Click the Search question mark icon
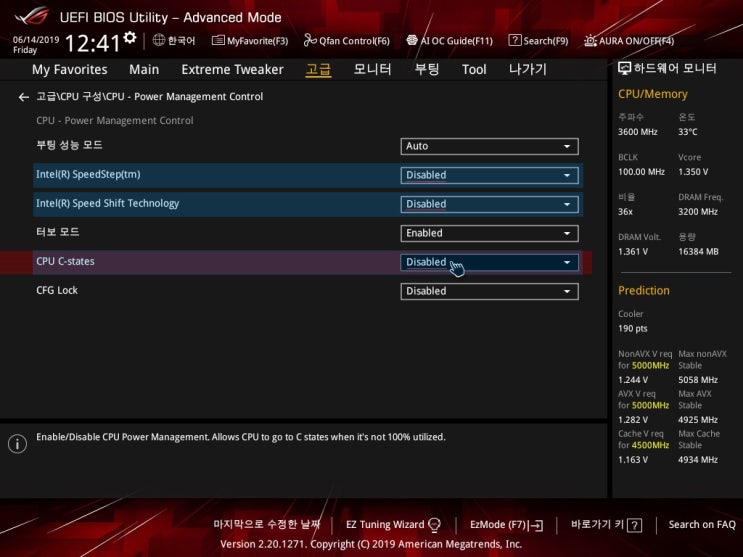The image size is (743, 557). [x=515, y=40]
